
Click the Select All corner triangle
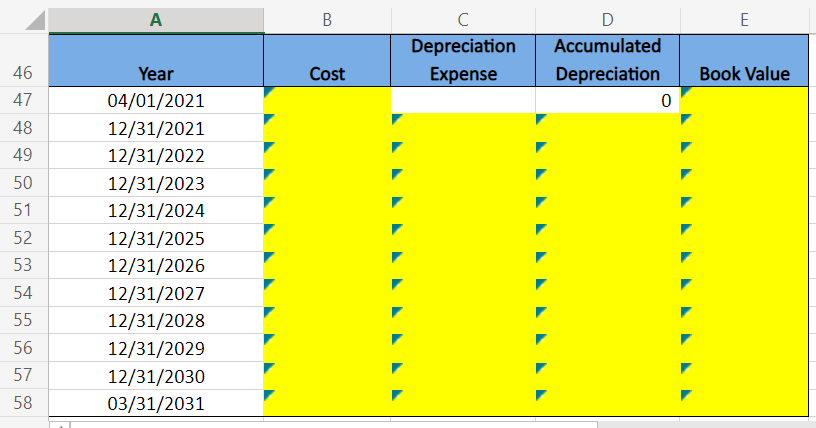pos(35,20)
